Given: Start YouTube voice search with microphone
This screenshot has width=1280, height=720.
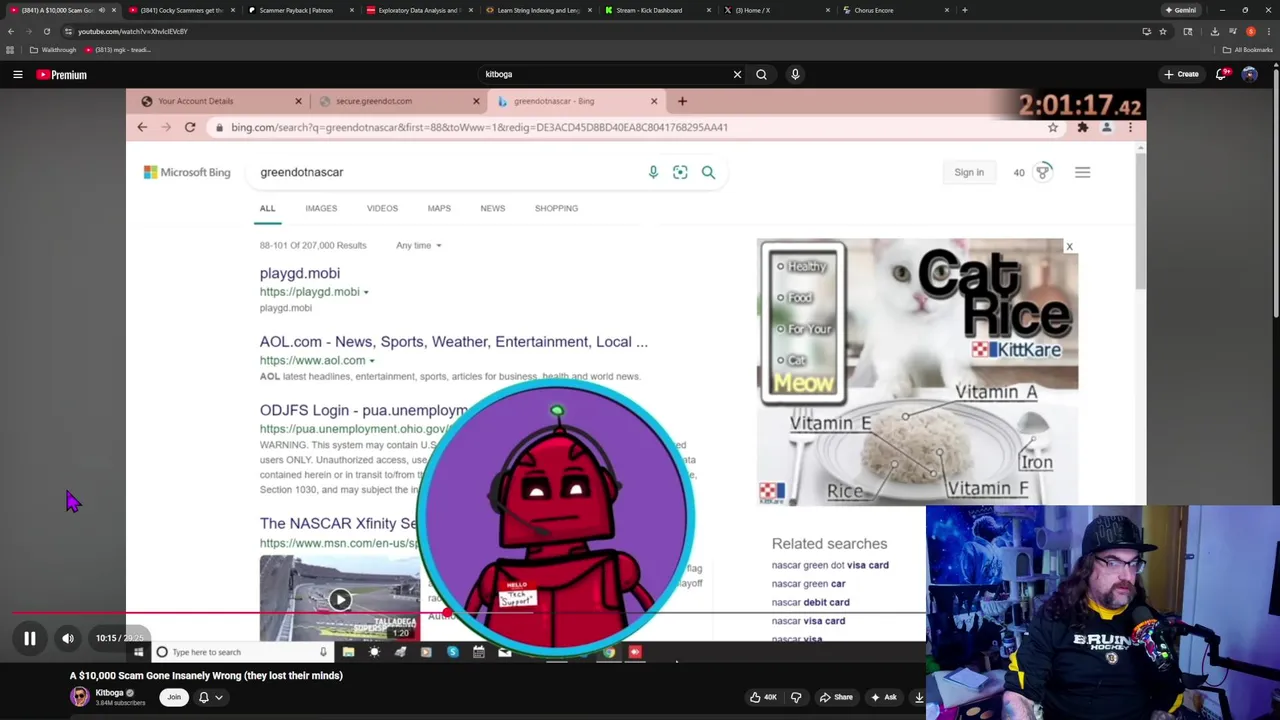Looking at the screenshot, I should (x=795, y=74).
